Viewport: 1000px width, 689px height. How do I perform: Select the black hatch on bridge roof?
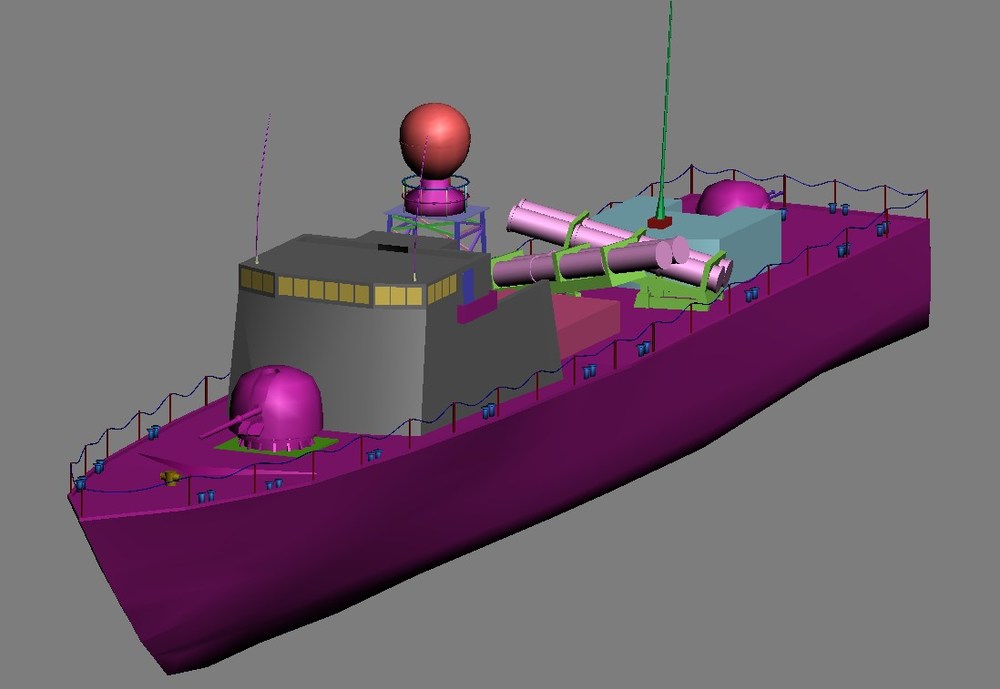click(x=392, y=248)
